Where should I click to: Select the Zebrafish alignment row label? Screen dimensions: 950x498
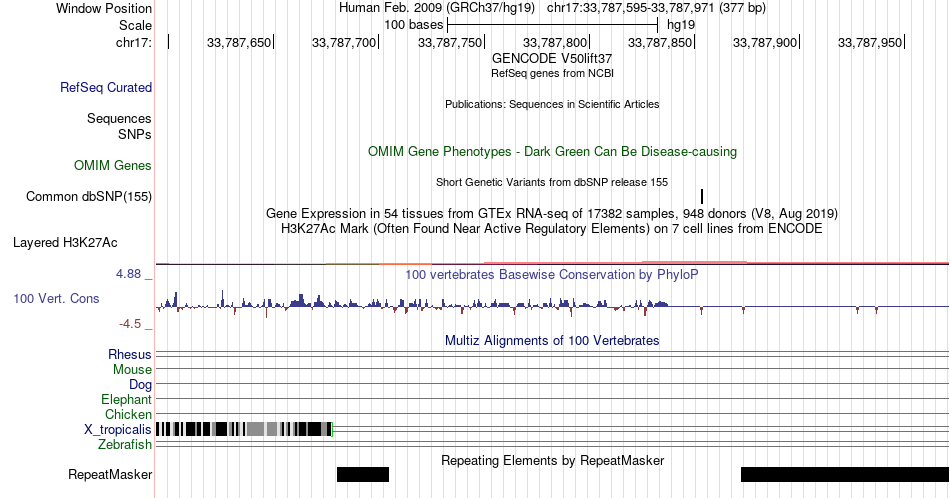point(125,445)
